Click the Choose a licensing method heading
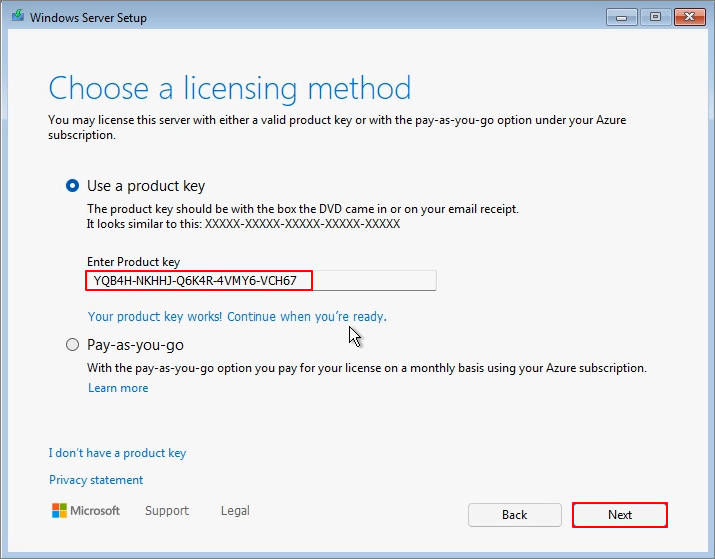This screenshot has width=715, height=559. 230,88
